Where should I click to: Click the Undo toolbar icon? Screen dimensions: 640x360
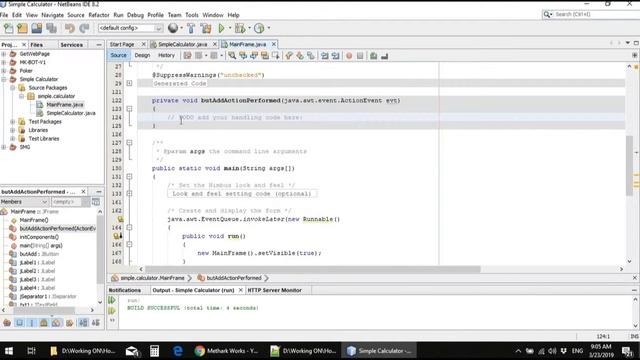click(x=70, y=28)
